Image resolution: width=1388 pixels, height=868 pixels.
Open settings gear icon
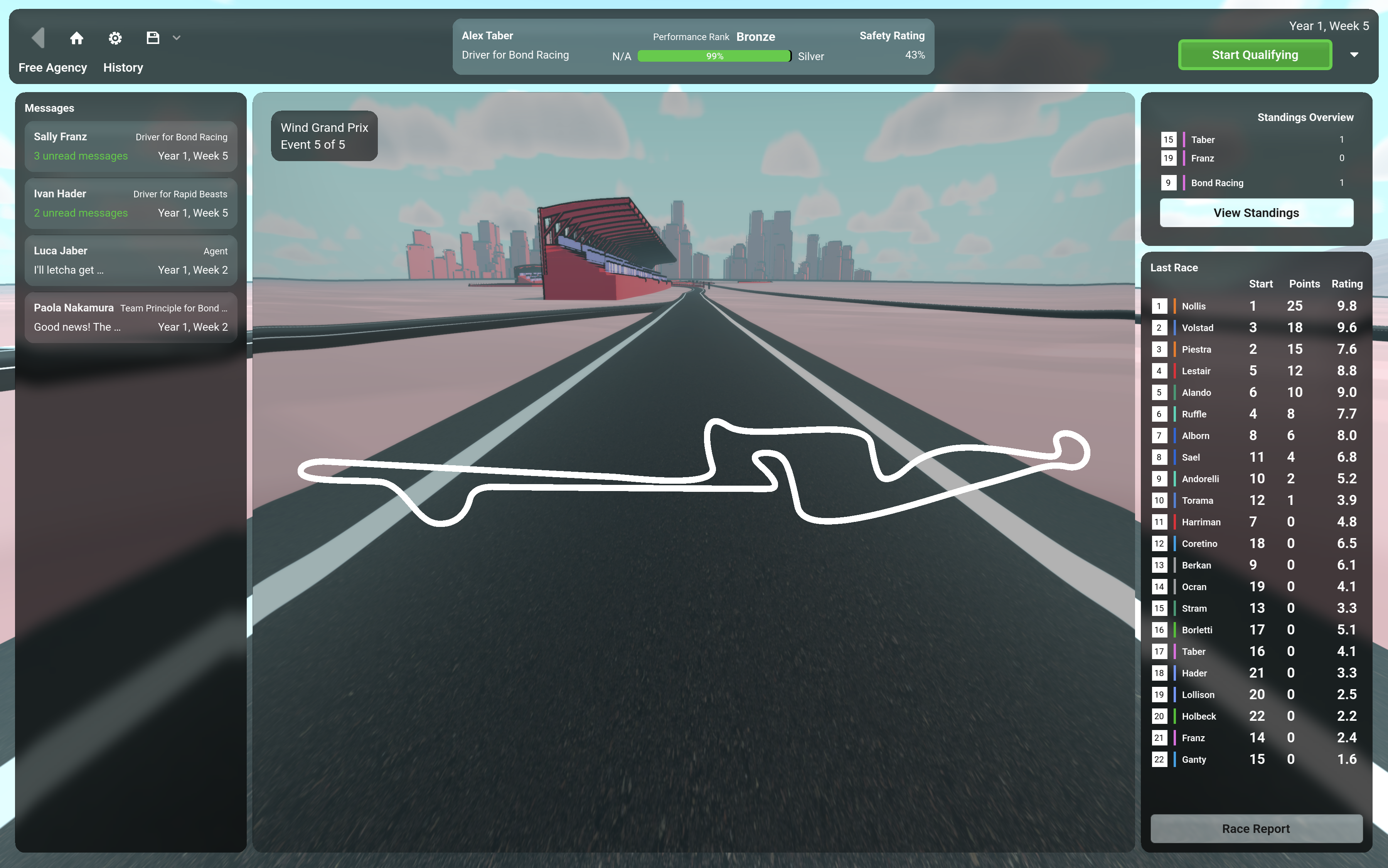[115, 38]
